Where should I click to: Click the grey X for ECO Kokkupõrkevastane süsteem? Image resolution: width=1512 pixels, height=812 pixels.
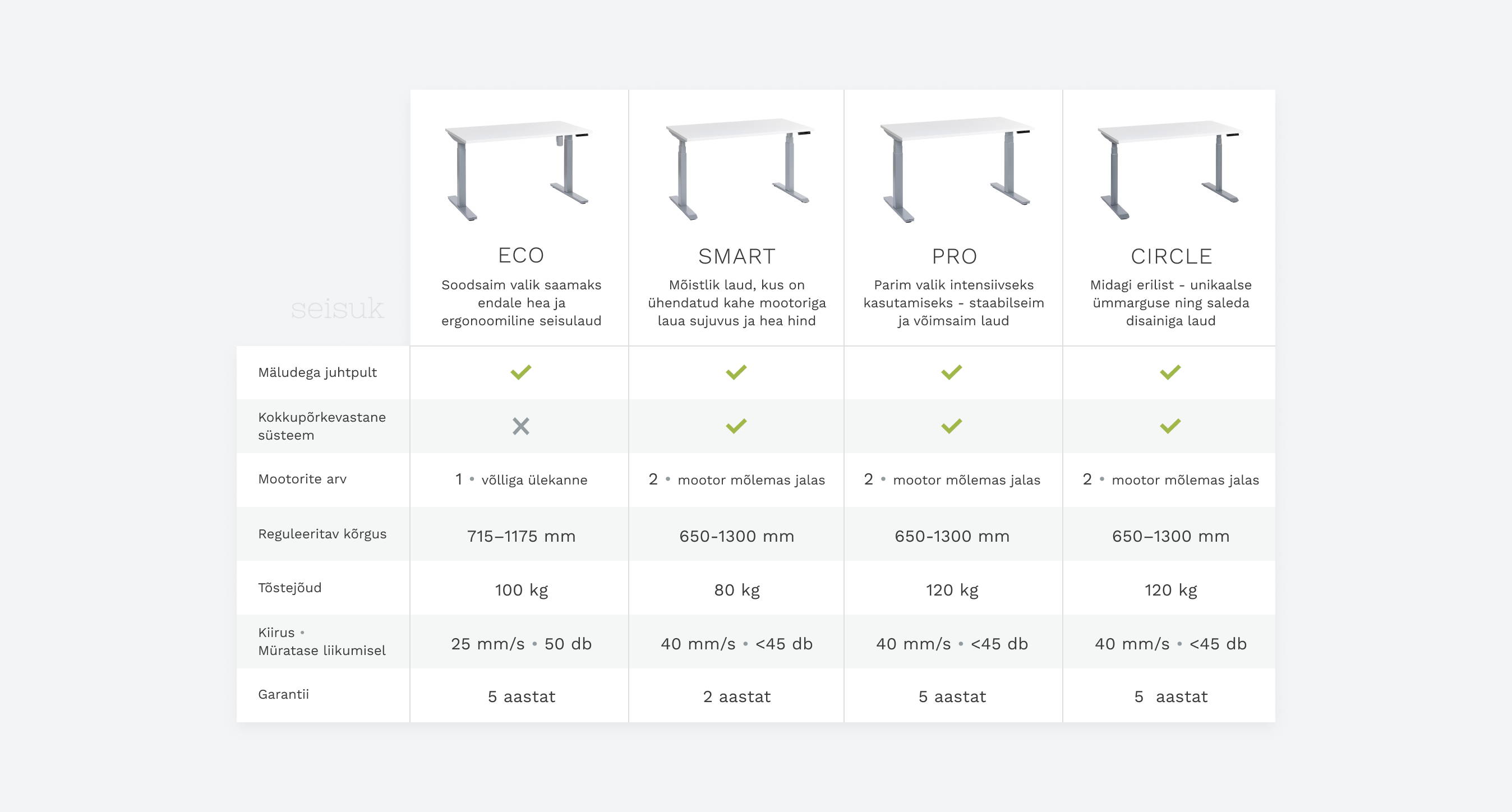tap(520, 426)
